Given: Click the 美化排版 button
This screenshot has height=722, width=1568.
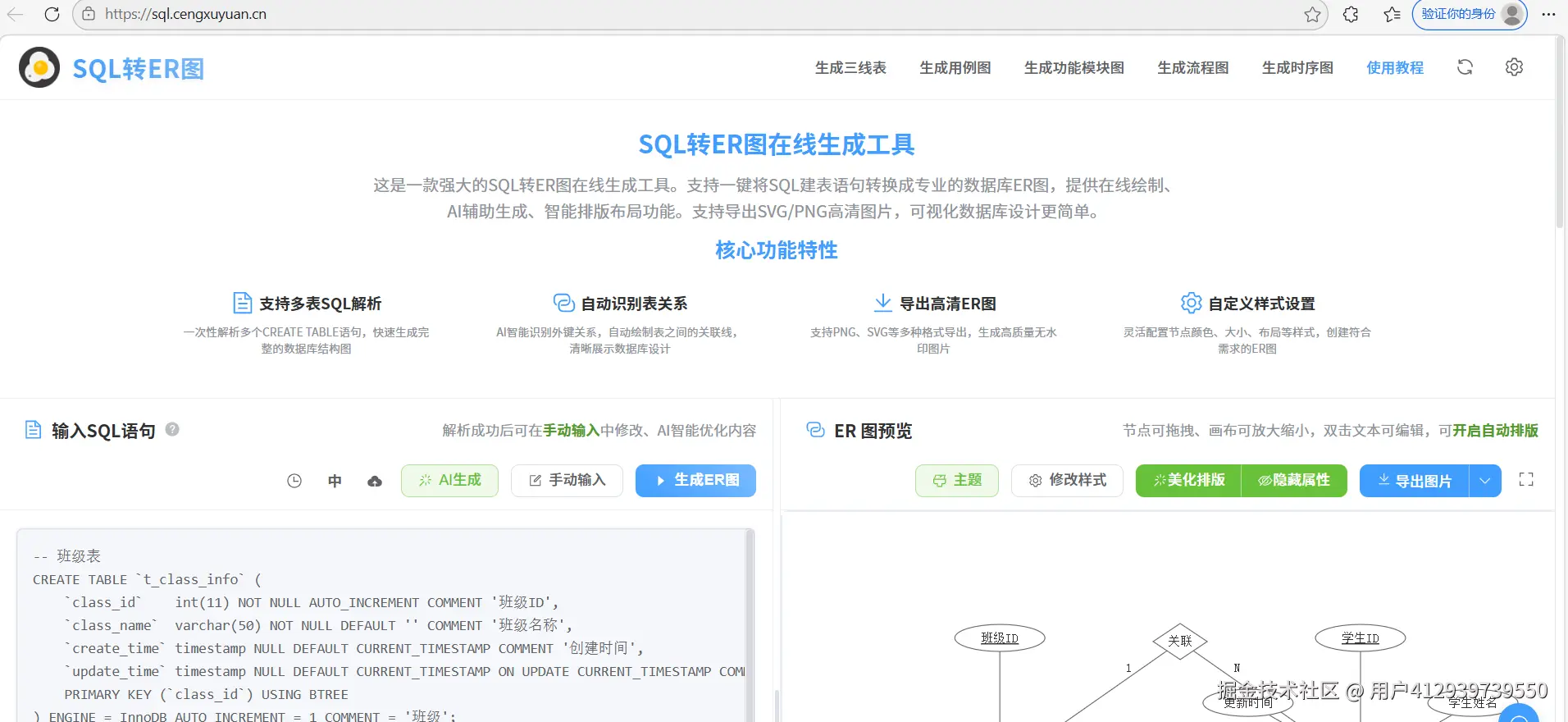Looking at the screenshot, I should 1188,481.
